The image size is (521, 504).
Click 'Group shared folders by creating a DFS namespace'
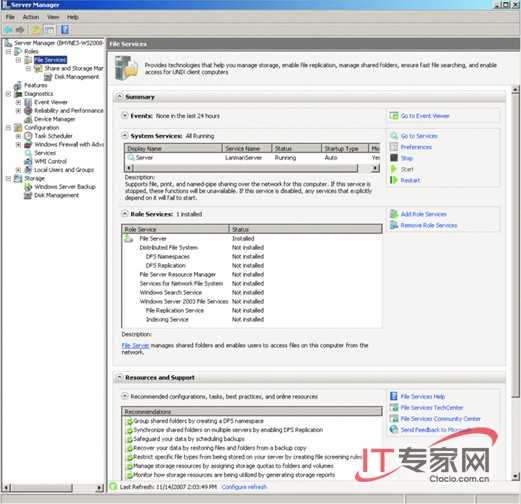[198, 421]
